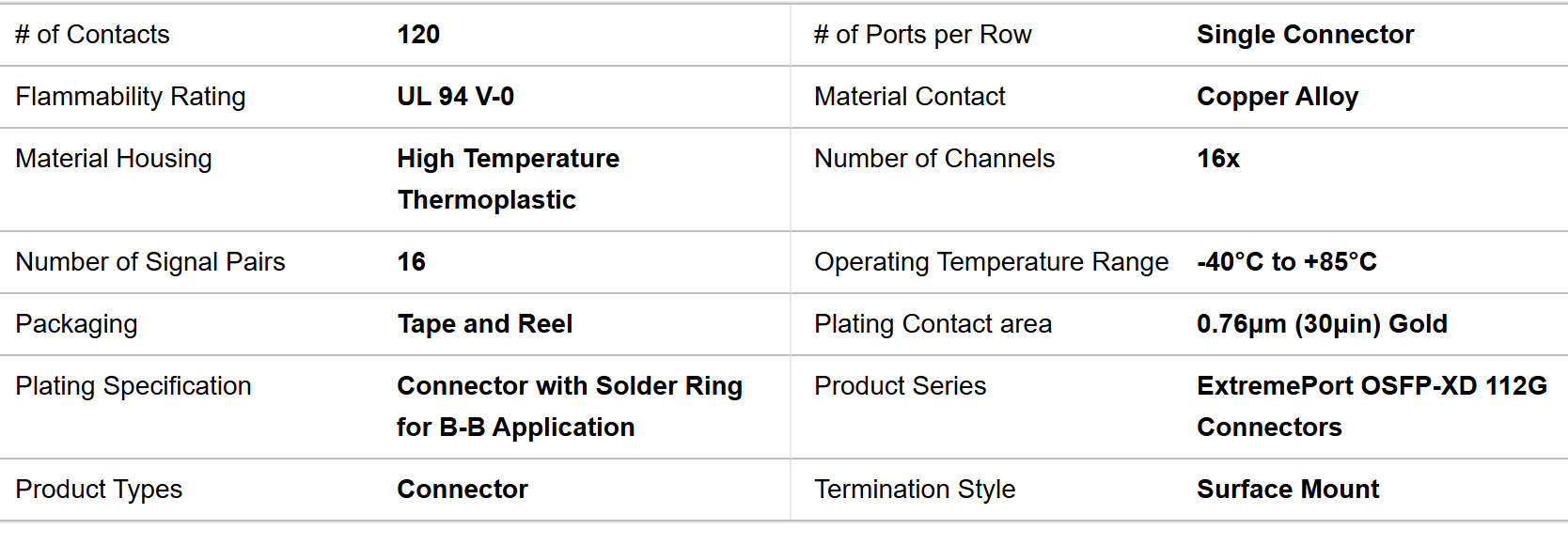
Task: Click the 'Plating Specification' label
Action: pyautogui.click(x=133, y=386)
